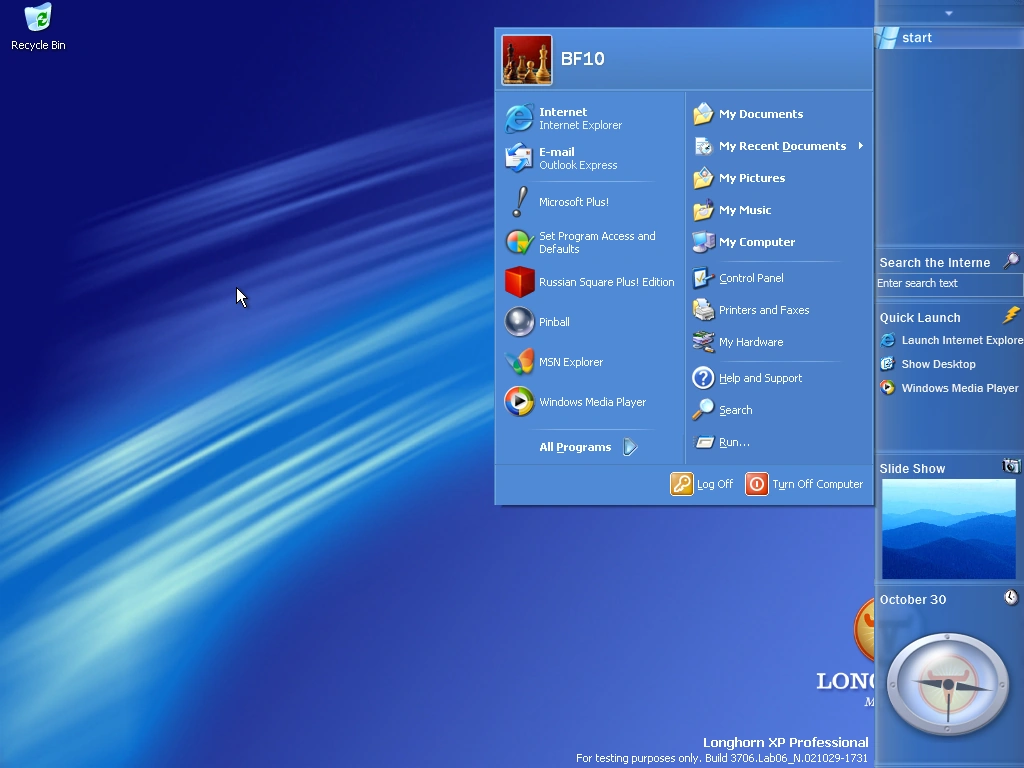This screenshot has height=768, width=1024.
Task: Click the Log Off text label
Action: coord(714,484)
